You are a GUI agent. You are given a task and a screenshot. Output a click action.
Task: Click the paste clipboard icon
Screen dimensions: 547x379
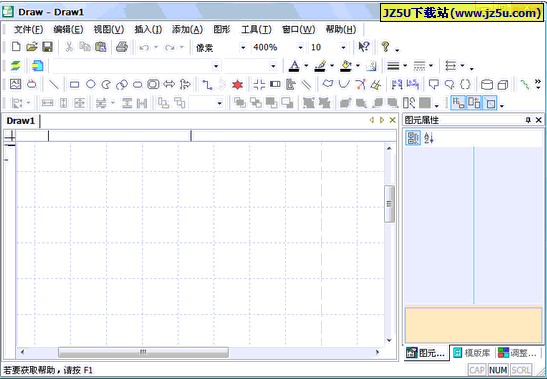click(101, 47)
